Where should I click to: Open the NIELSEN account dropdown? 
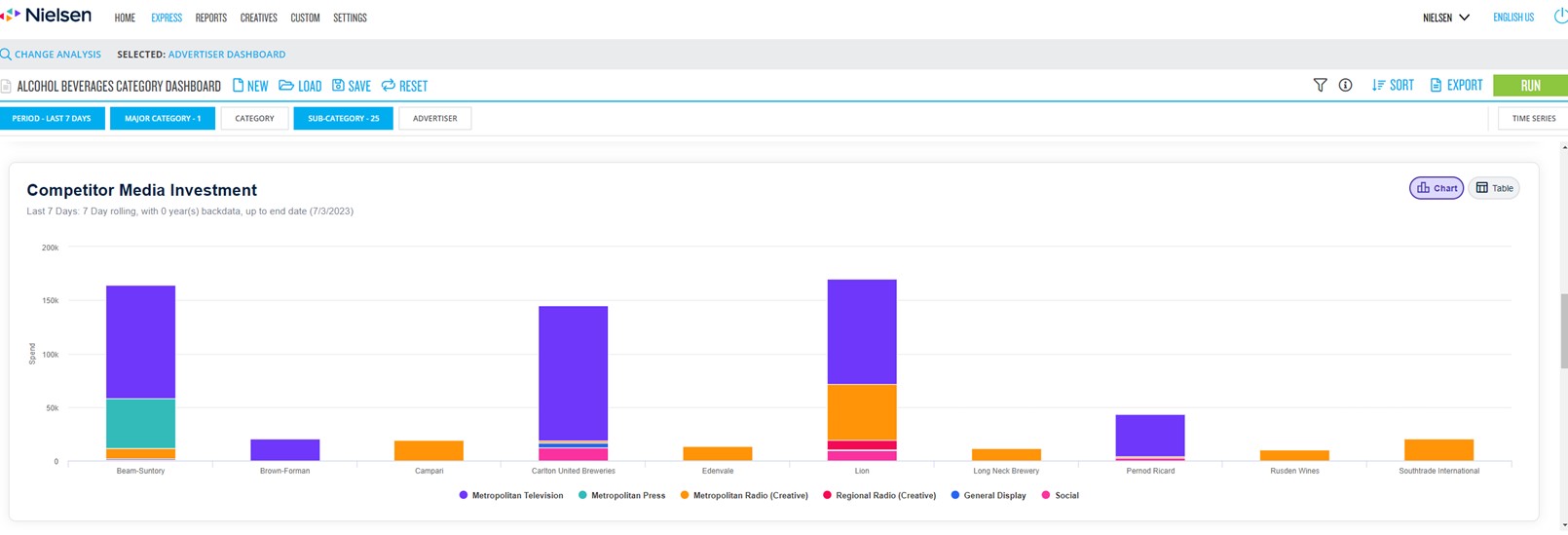click(1446, 18)
